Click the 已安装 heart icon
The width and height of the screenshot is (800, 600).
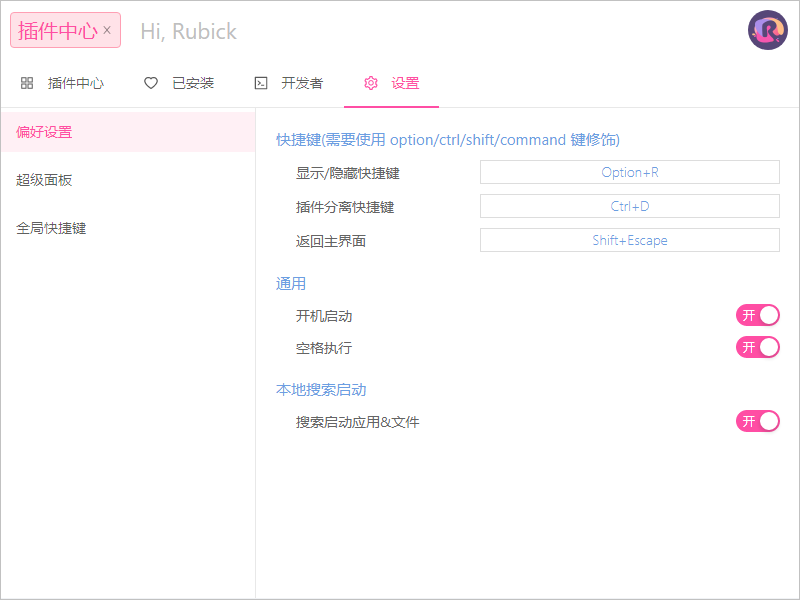[x=151, y=83]
